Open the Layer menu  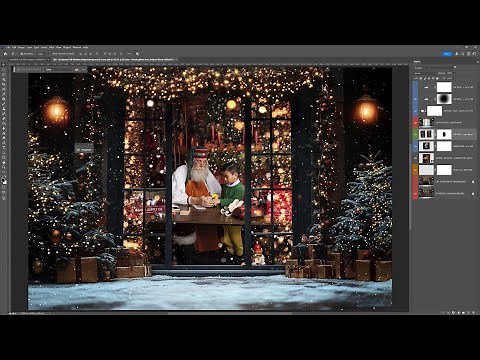coord(30,47)
